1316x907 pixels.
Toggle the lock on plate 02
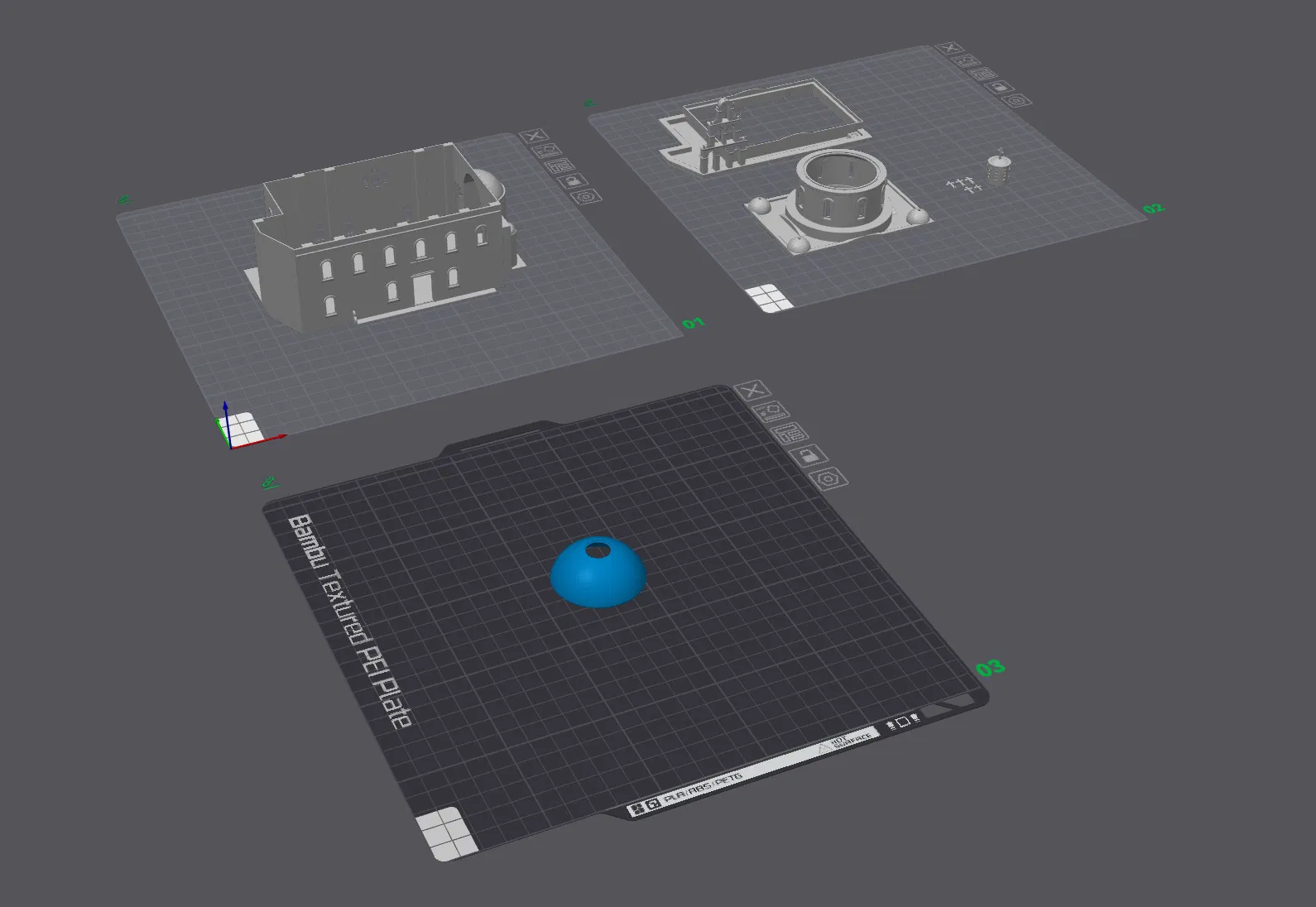point(1000,87)
